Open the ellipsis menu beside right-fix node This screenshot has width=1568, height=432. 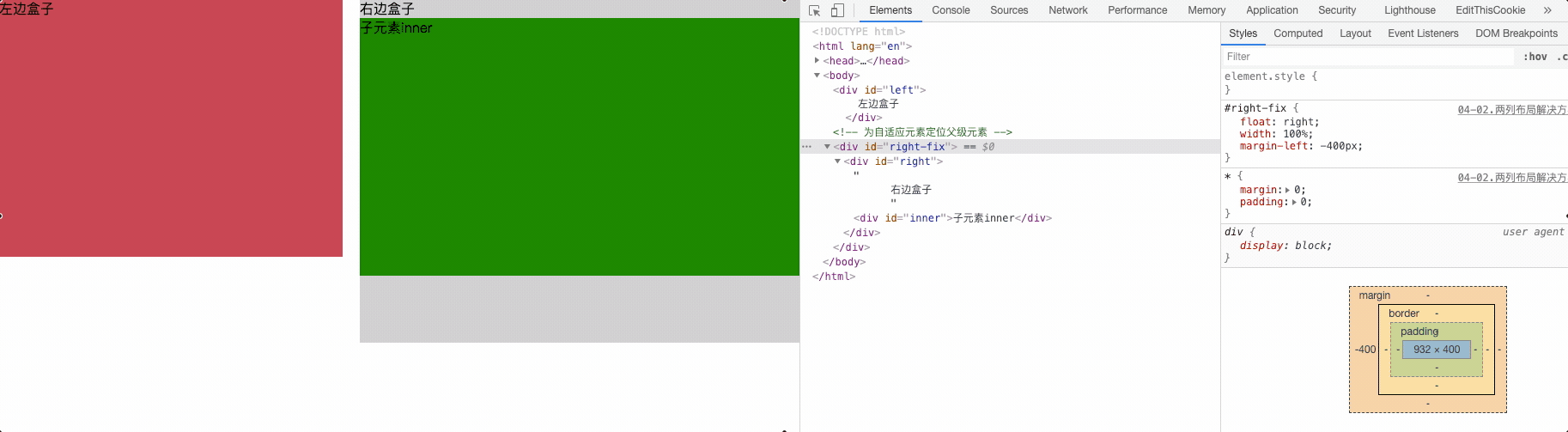click(x=806, y=147)
